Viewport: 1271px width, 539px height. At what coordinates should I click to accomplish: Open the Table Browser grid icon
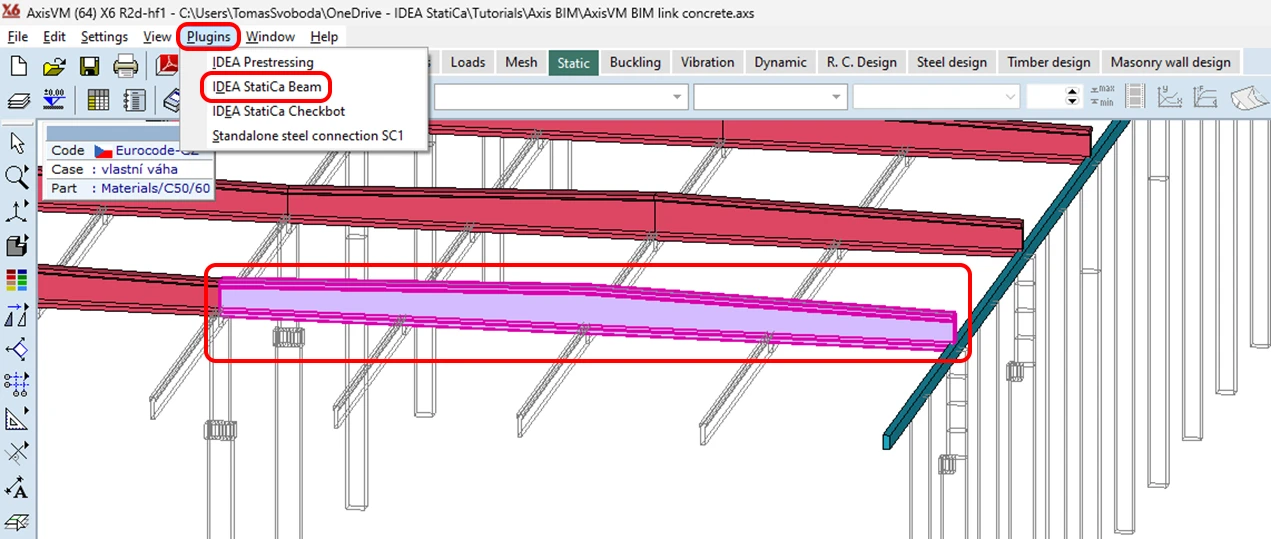point(98,100)
